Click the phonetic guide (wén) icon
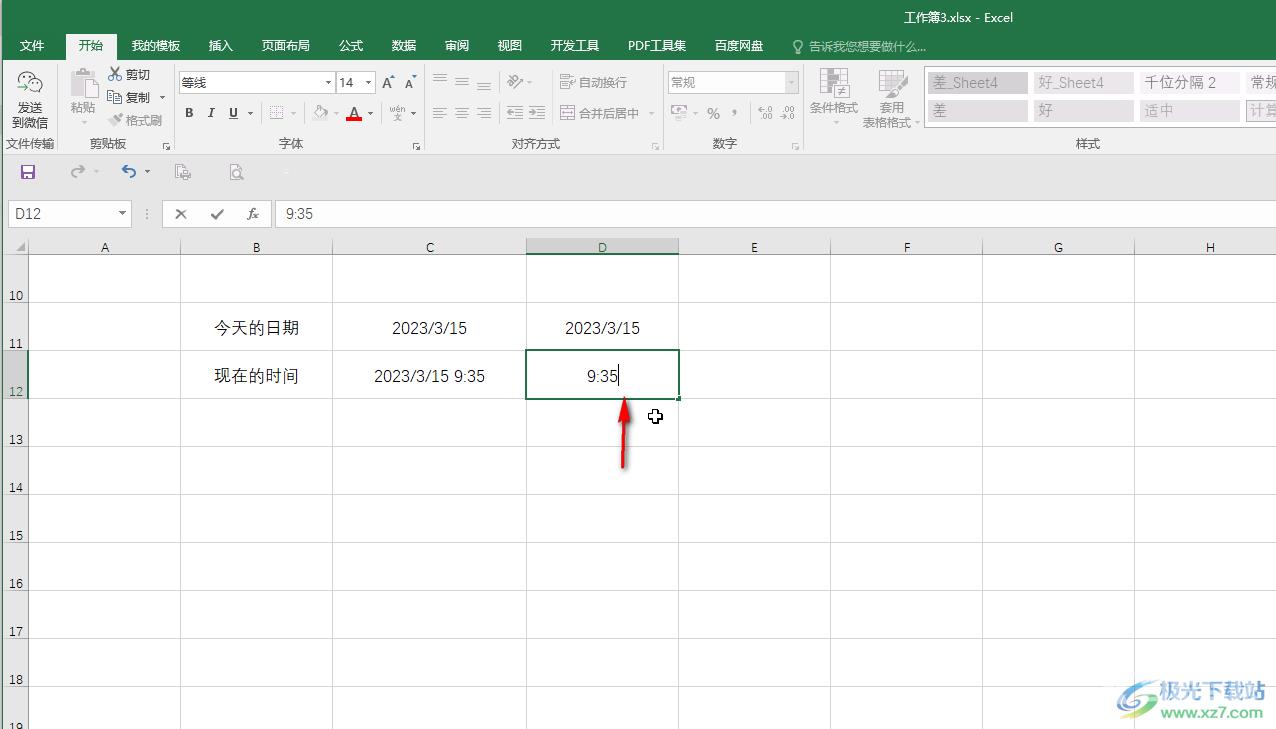Screen dimensions: 1276x729 click(398, 113)
